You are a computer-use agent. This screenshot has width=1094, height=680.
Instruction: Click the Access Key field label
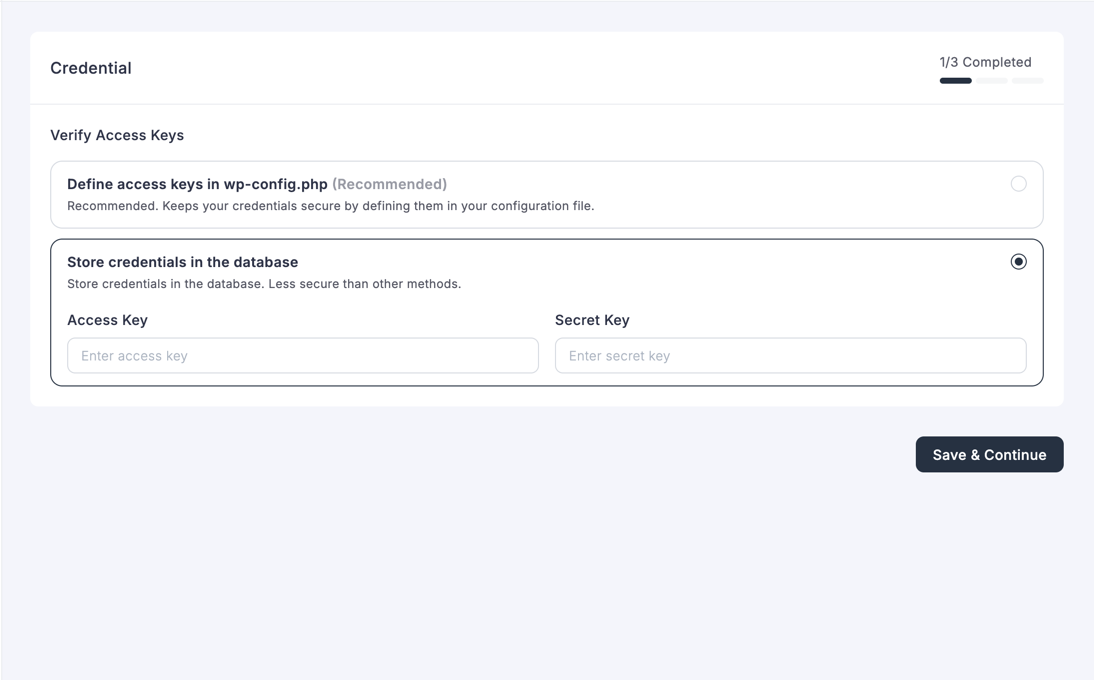pyautogui.click(x=107, y=320)
